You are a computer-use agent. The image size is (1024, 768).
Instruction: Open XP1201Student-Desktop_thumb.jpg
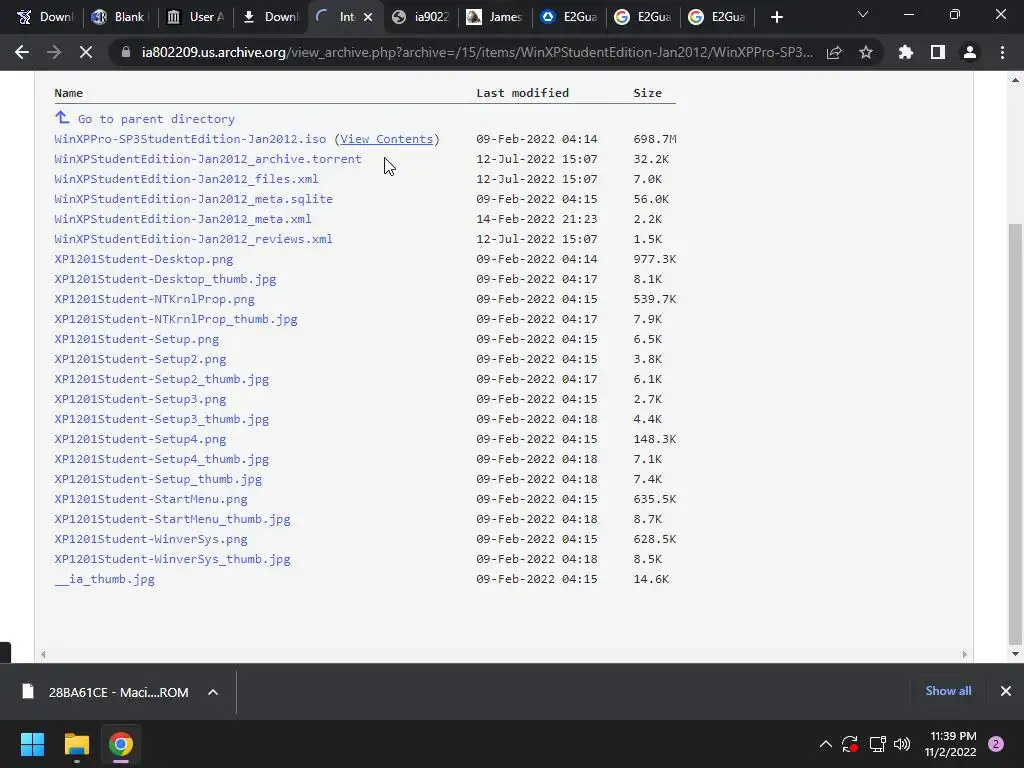click(x=165, y=279)
